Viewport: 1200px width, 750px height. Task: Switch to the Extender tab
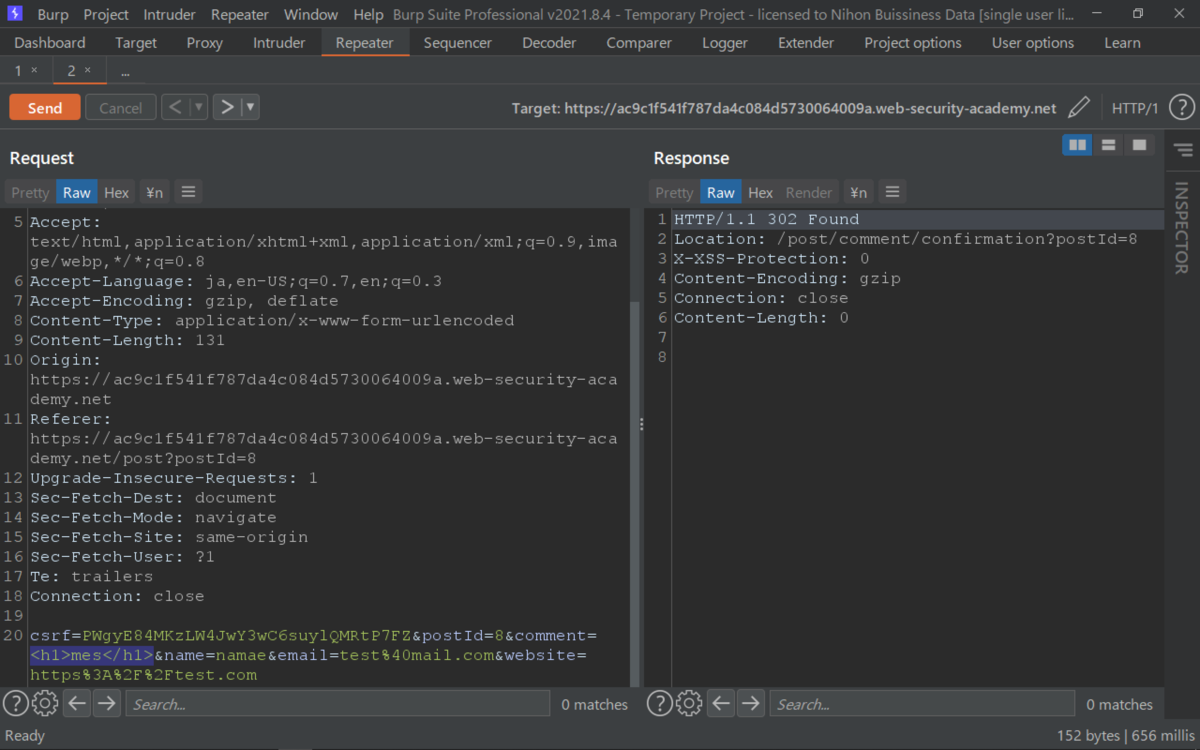click(x=806, y=43)
